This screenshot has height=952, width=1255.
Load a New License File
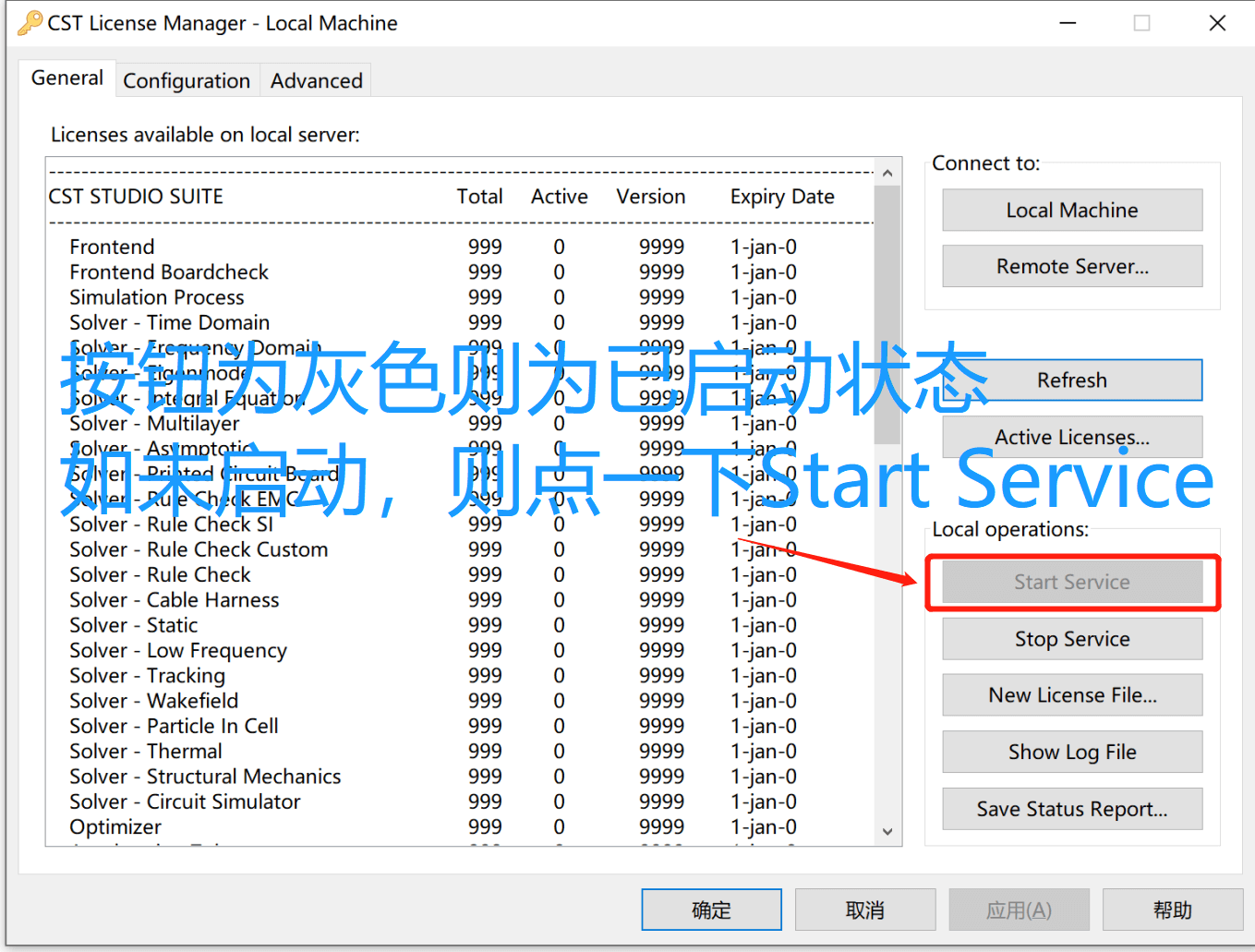point(1070,695)
